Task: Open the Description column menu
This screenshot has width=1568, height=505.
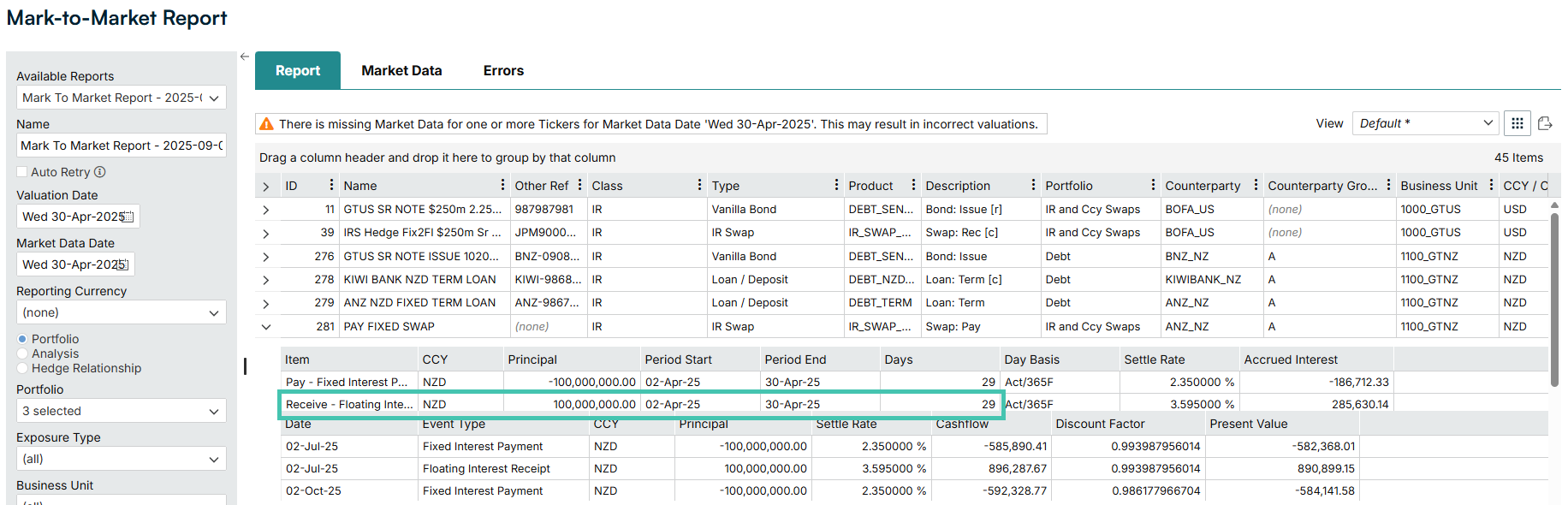Action: (1033, 185)
